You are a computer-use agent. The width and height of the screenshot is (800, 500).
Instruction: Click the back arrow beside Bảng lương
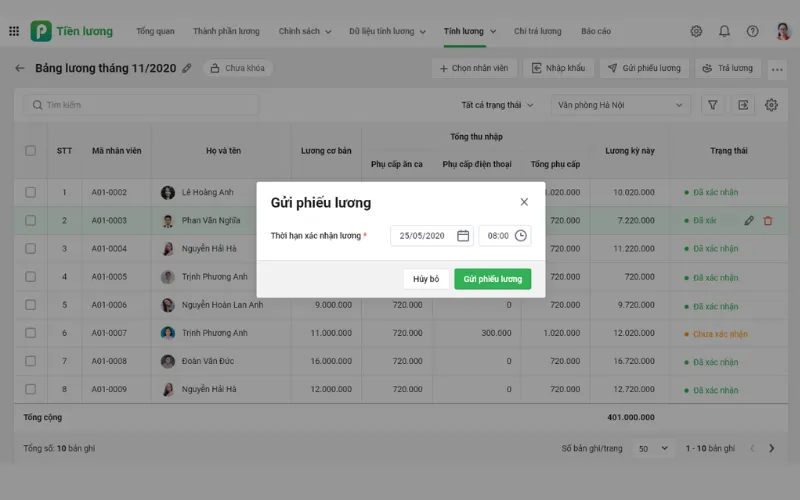tap(19, 69)
